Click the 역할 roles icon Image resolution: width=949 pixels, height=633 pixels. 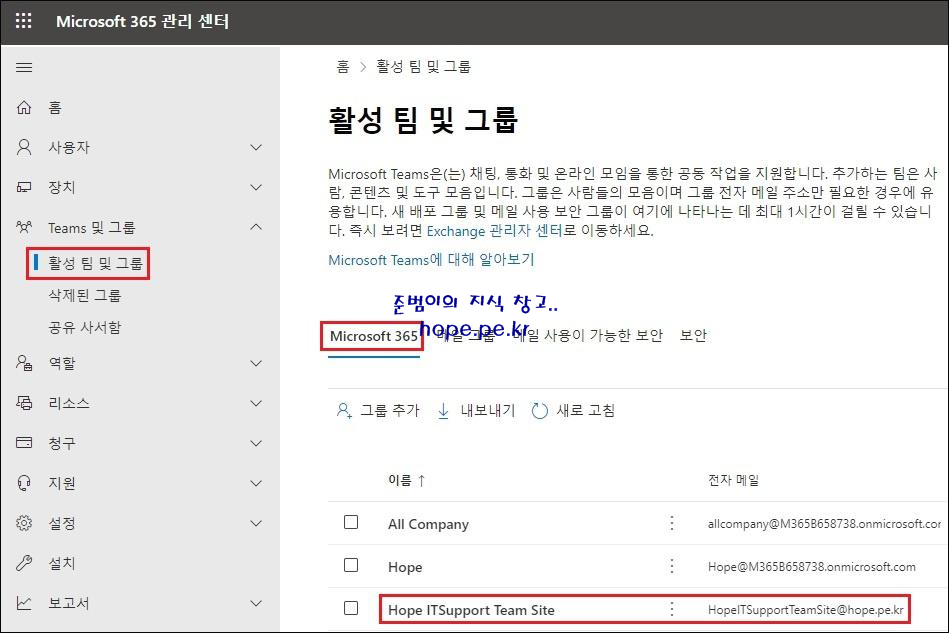point(24,363)
